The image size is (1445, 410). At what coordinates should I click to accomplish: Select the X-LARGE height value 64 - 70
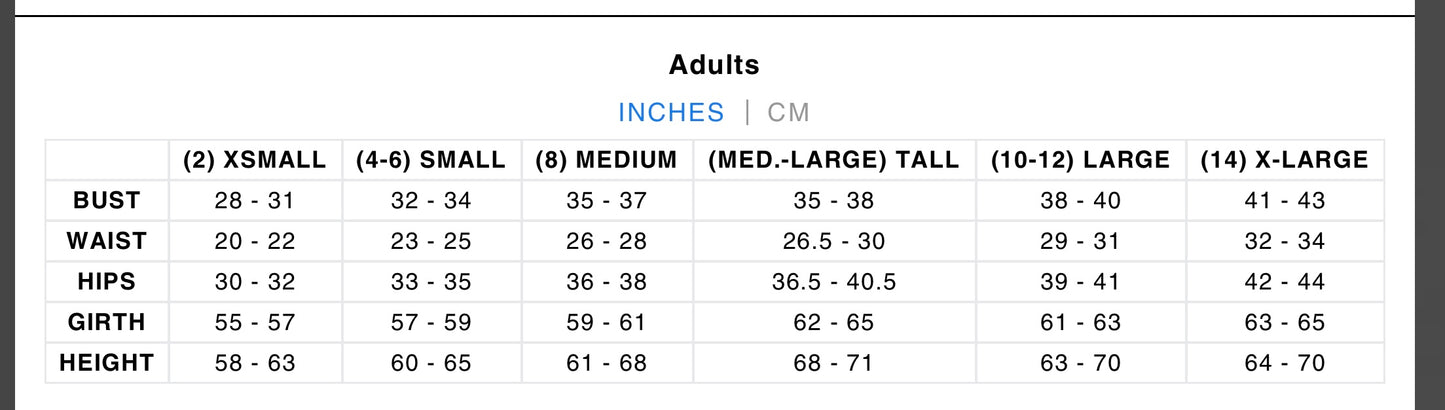(1284, 362)
